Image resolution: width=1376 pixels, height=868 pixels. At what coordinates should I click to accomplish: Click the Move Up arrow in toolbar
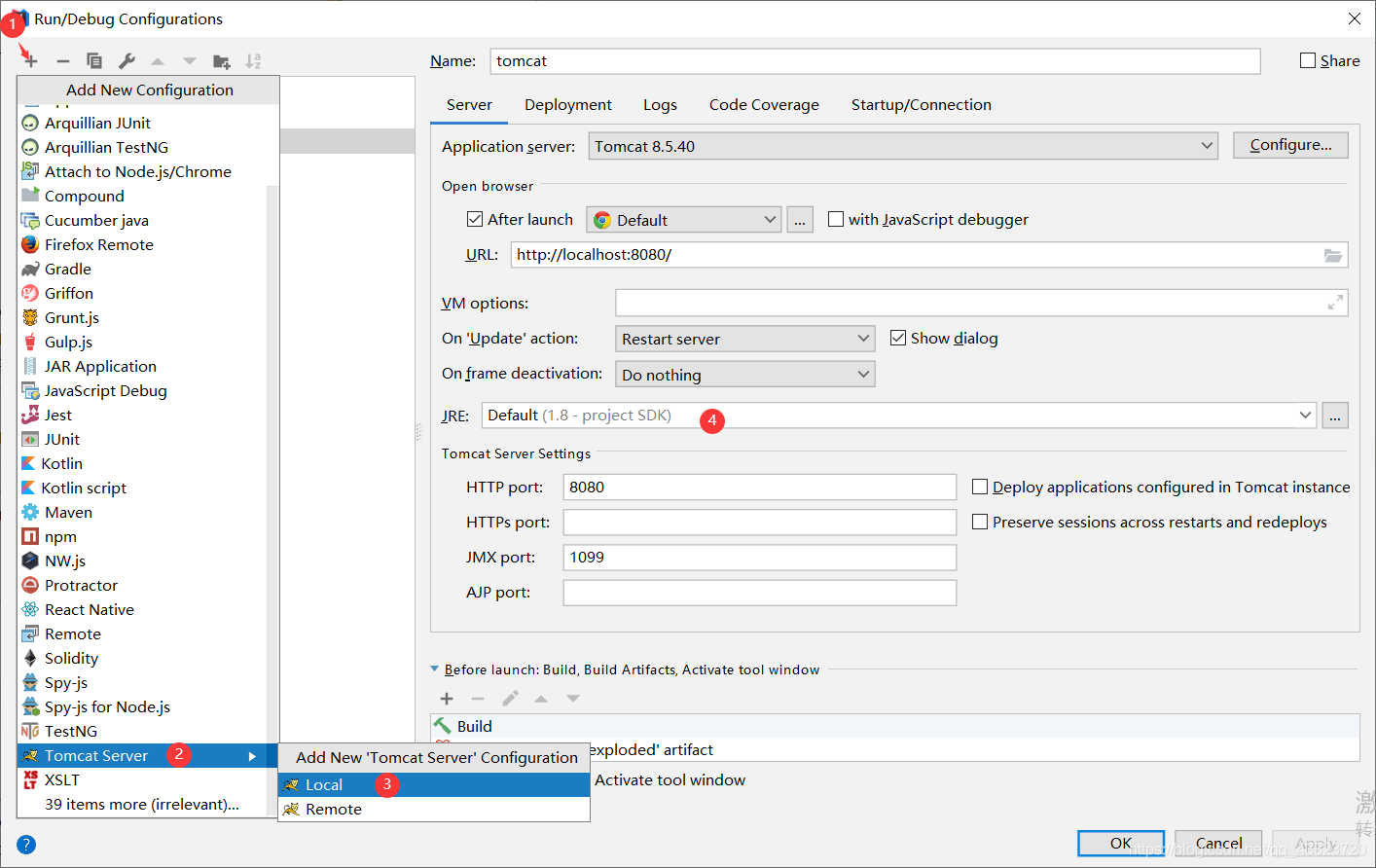[158, 61]
